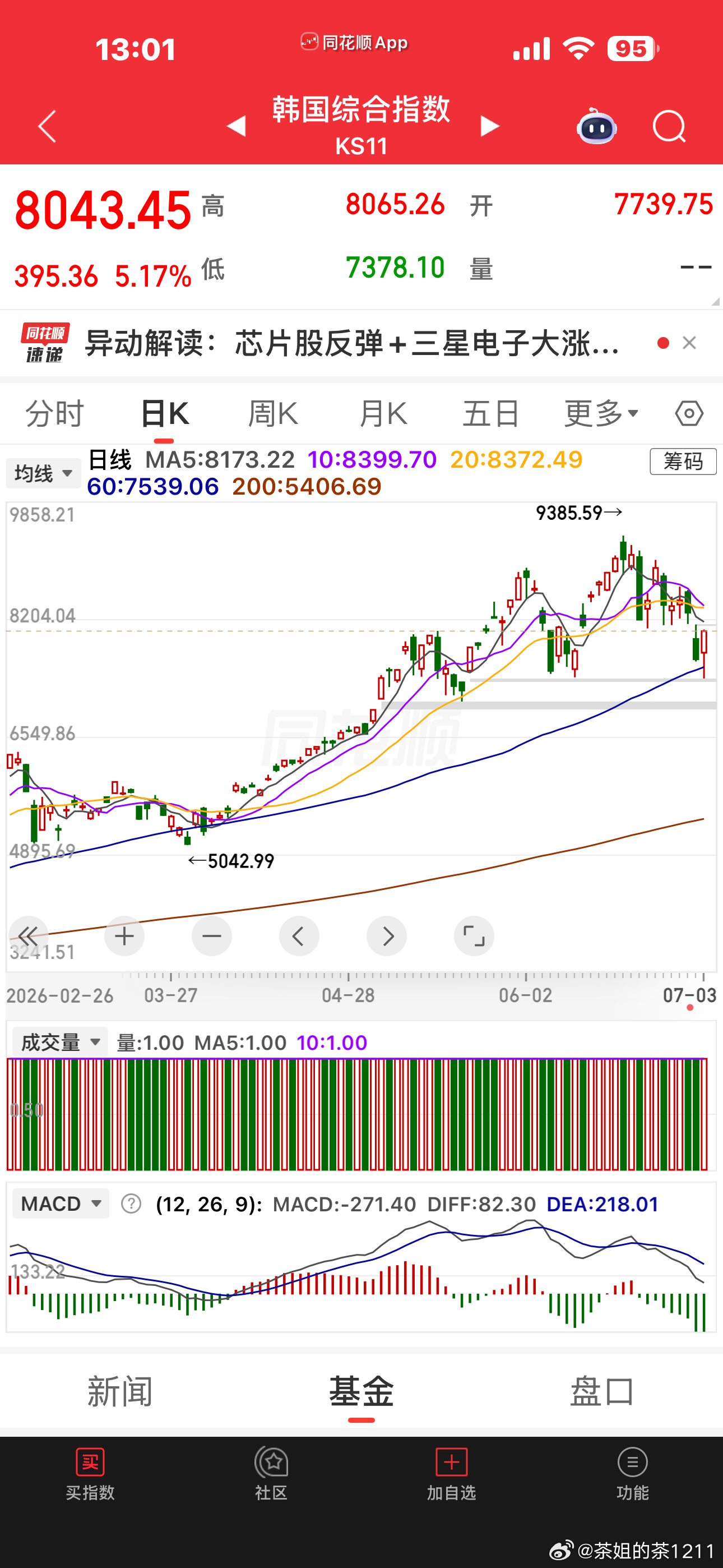The height and width of the screenshot is (1568, 723).
Task: Select the 日K tab
Action: point(164,414)
